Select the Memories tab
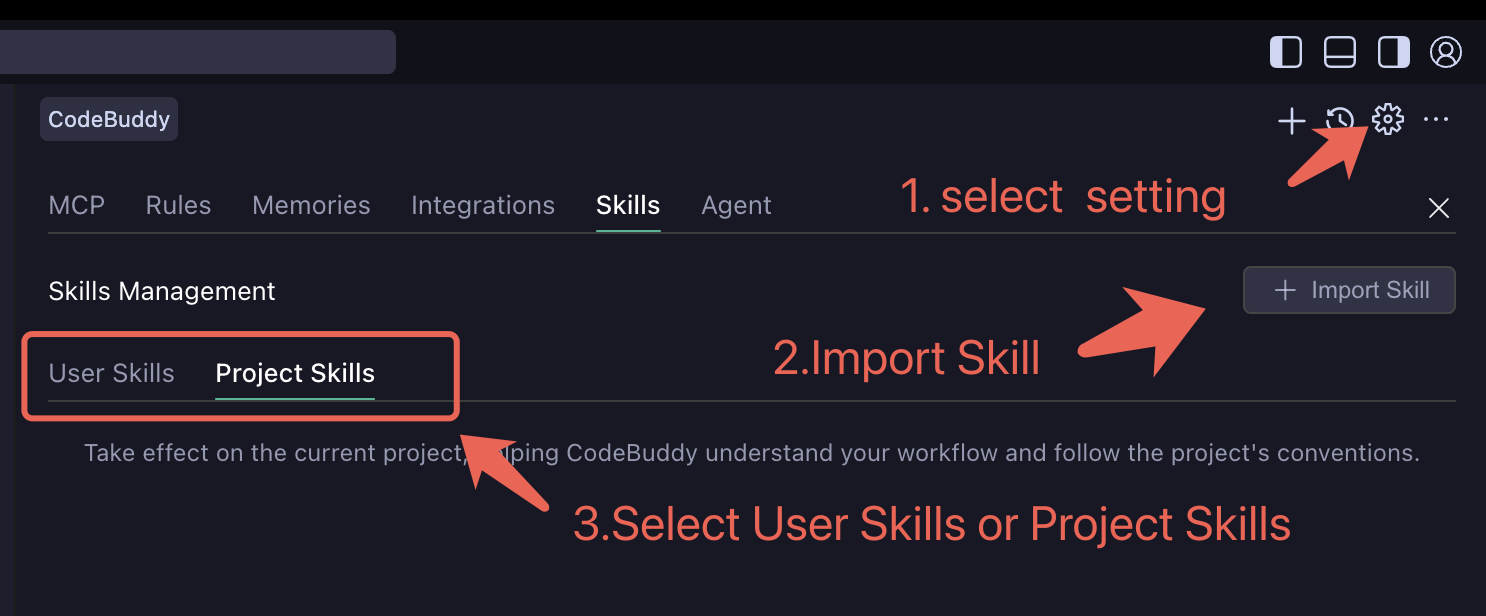Screen dimensions: 1486x616 coord(311,205)
